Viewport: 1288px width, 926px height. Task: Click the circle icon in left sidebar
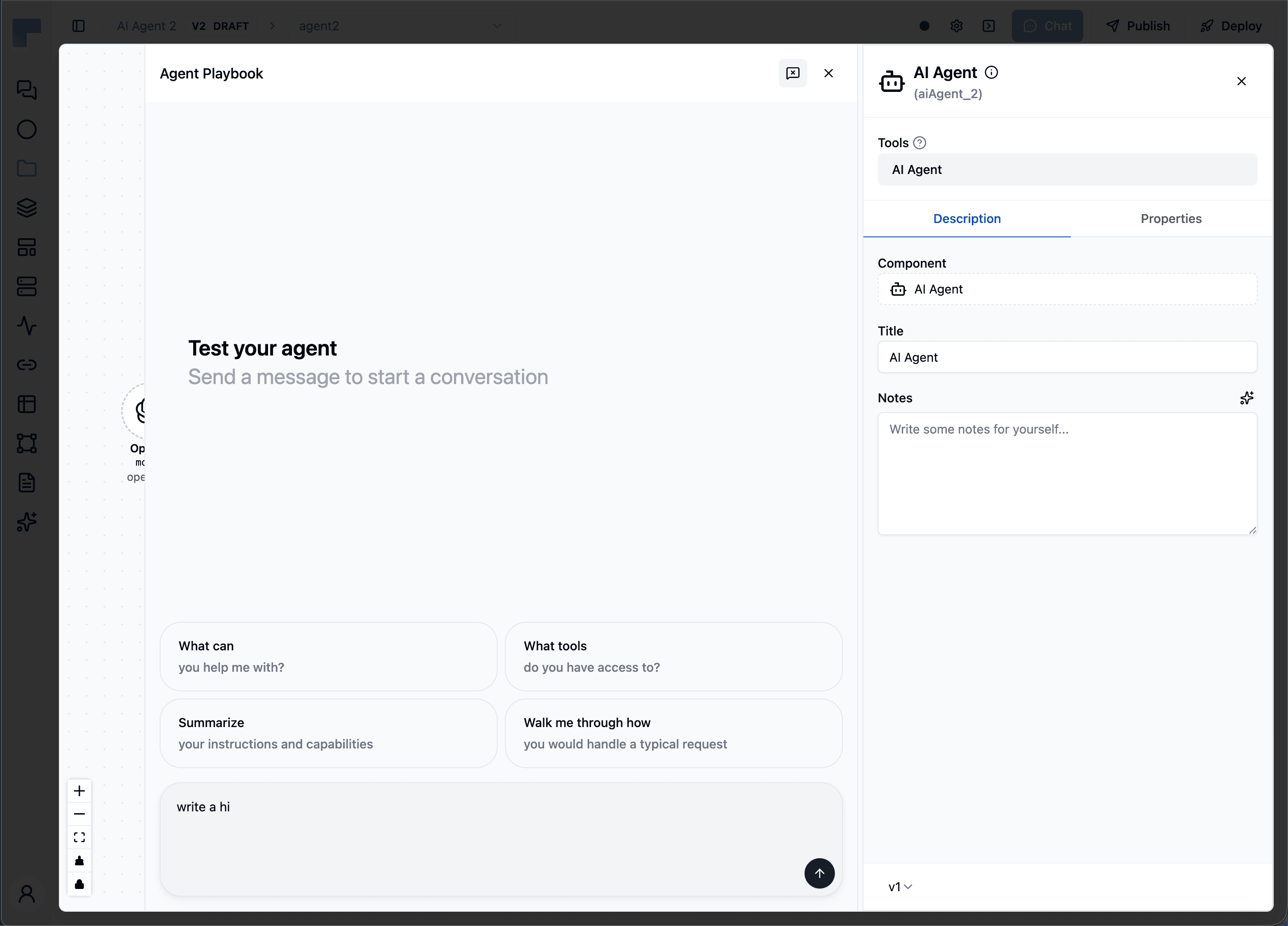[27, 129]
